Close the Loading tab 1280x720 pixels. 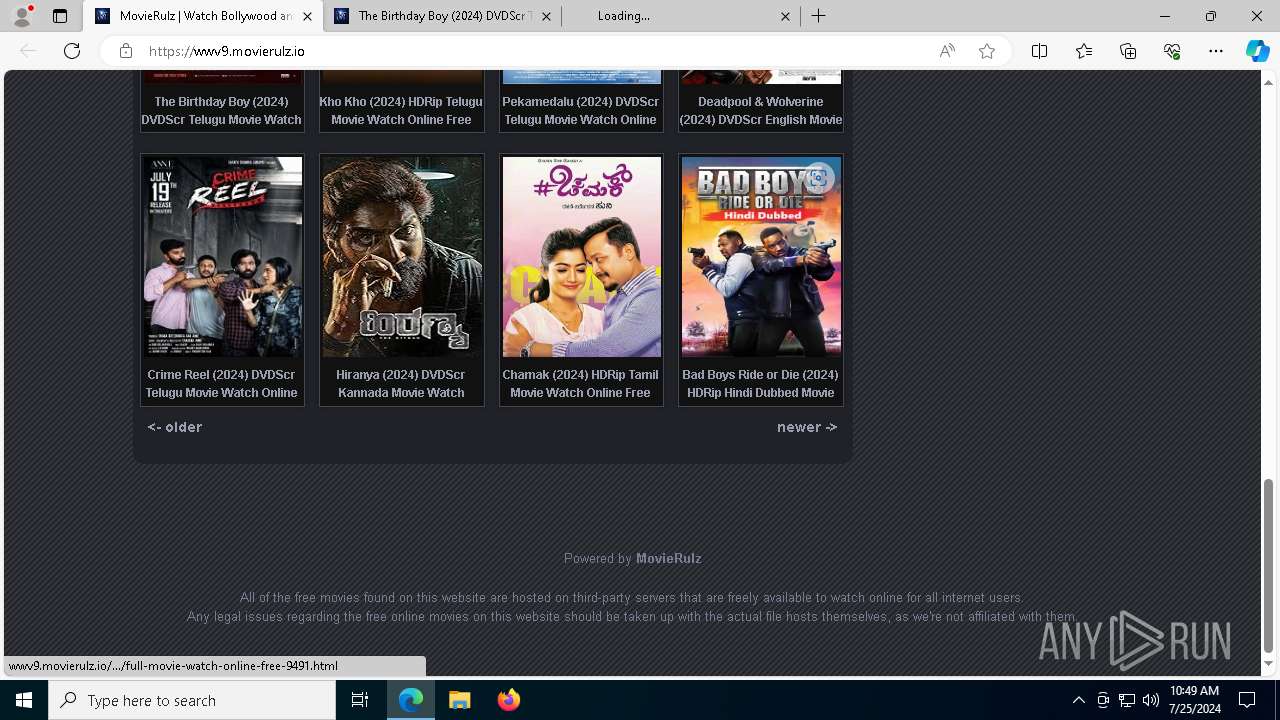pos(785,16)
